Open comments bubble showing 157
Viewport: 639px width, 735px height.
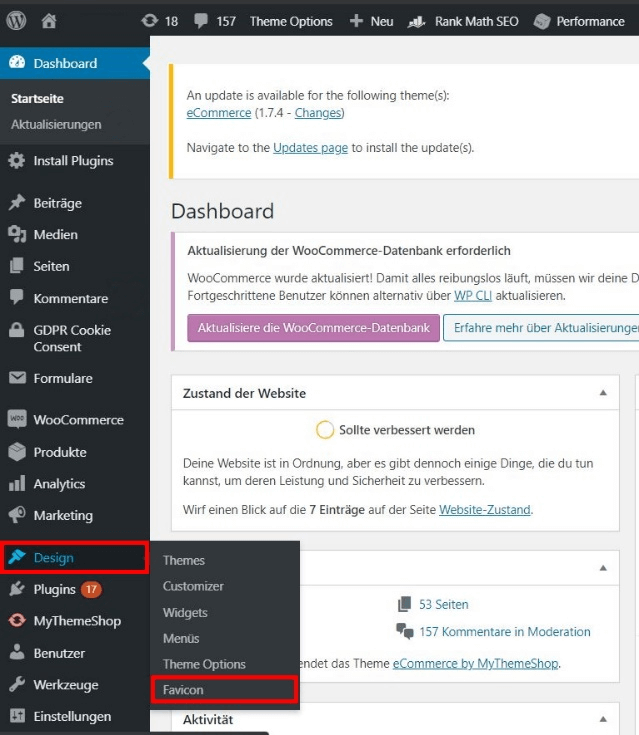coord(201,21)
